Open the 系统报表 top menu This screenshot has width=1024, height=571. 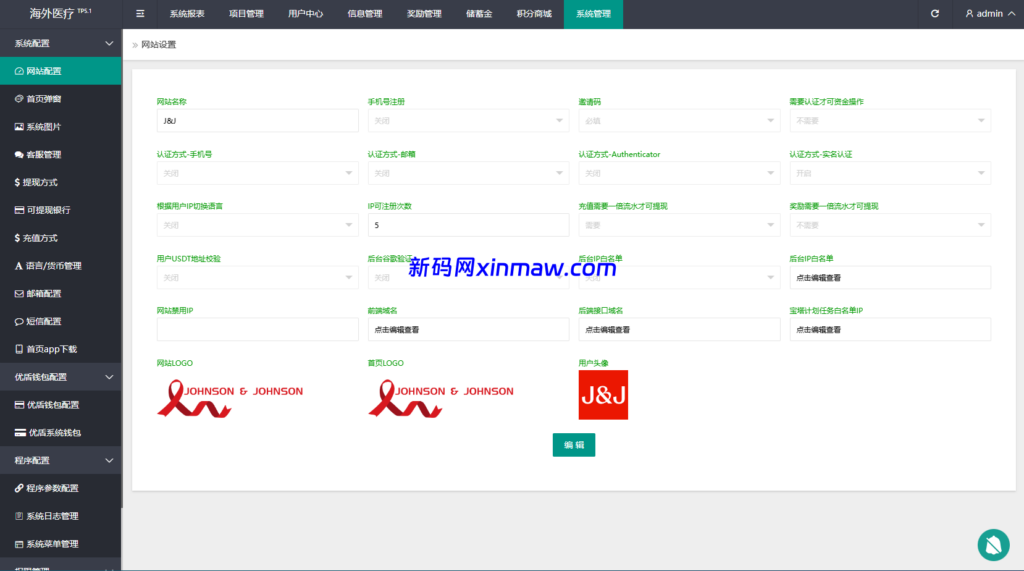pos(187,14)
